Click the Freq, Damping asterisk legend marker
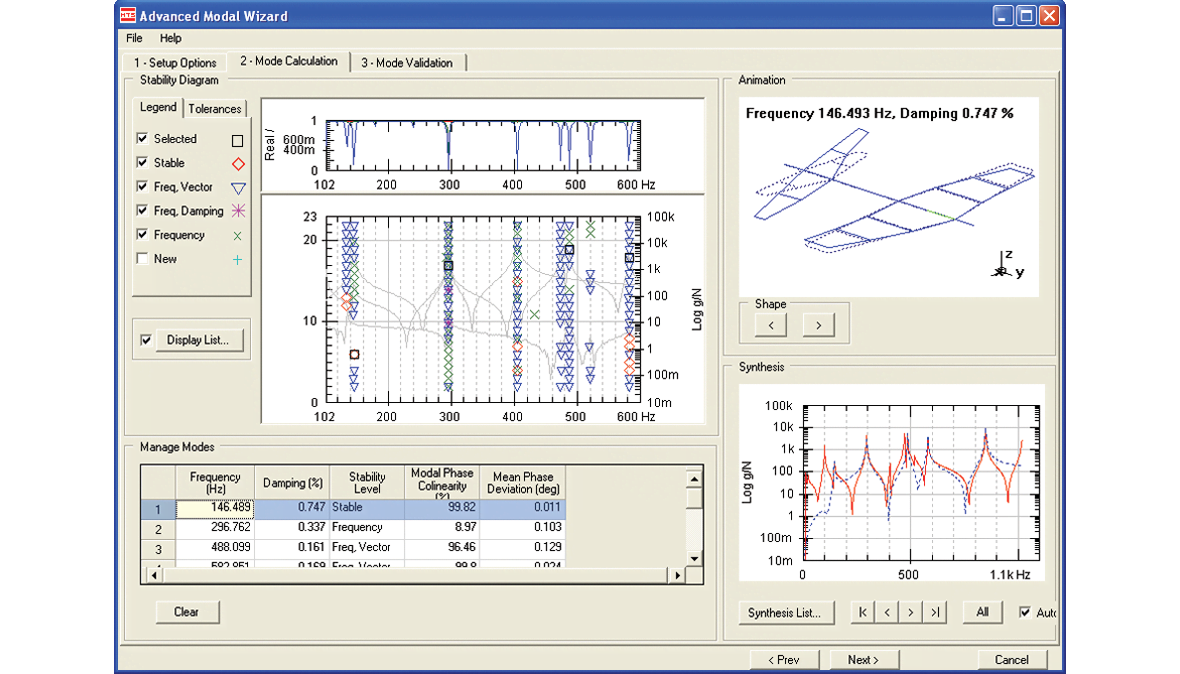1180x674 pixels. 239,211
